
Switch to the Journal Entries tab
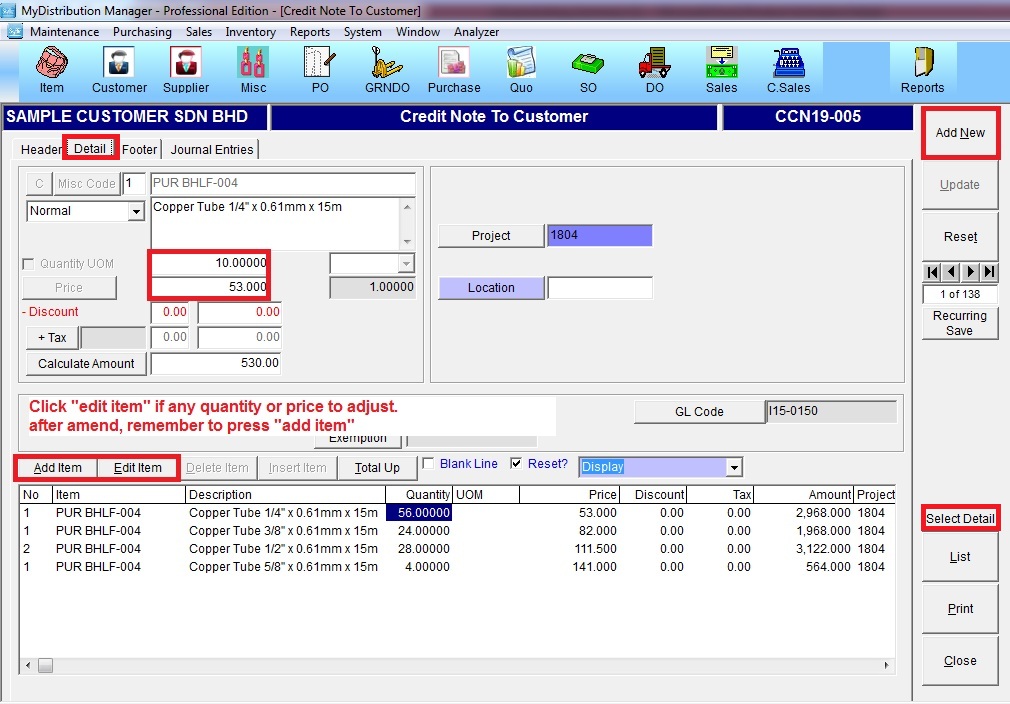pos(212,149)
